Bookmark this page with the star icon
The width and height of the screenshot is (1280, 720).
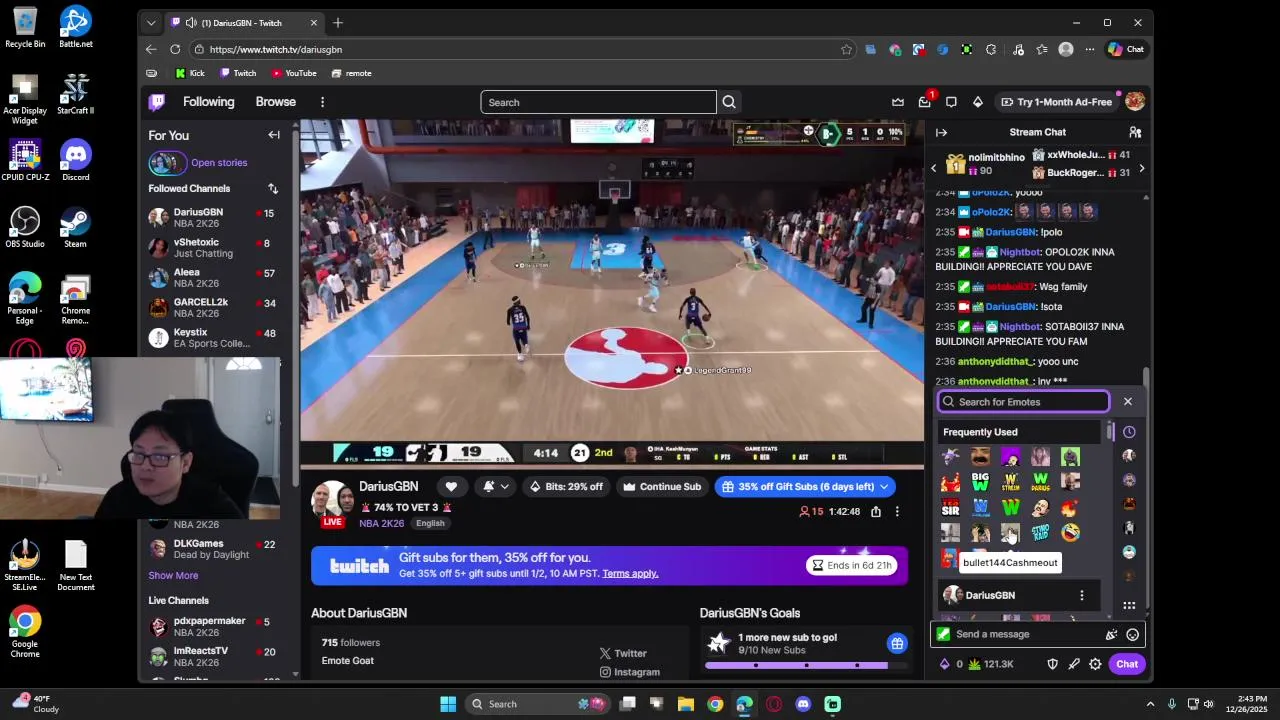point(846,49)
